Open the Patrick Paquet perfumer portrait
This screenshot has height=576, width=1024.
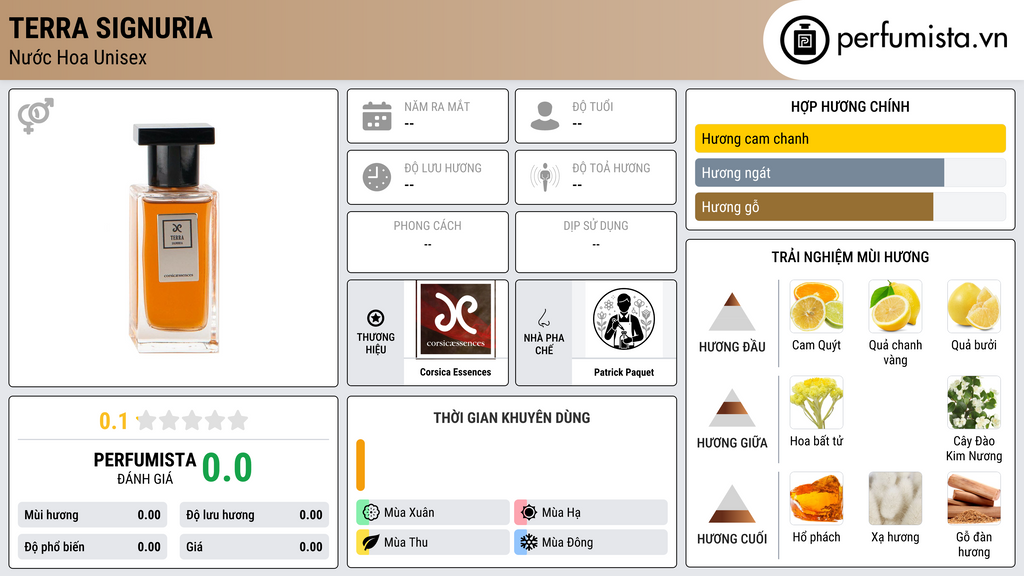click(624, 319)
